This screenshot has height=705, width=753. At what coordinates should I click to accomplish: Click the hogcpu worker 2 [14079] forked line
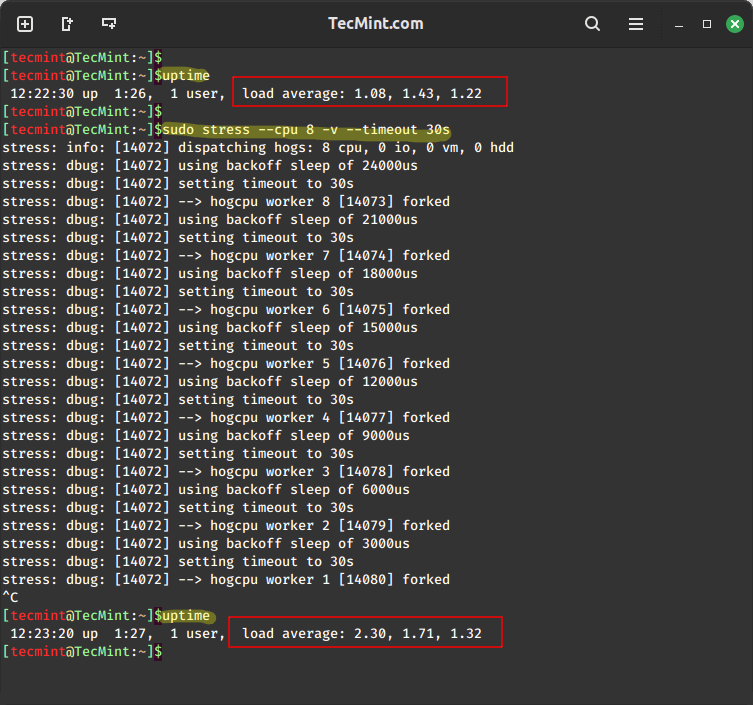tap(226, 526)
